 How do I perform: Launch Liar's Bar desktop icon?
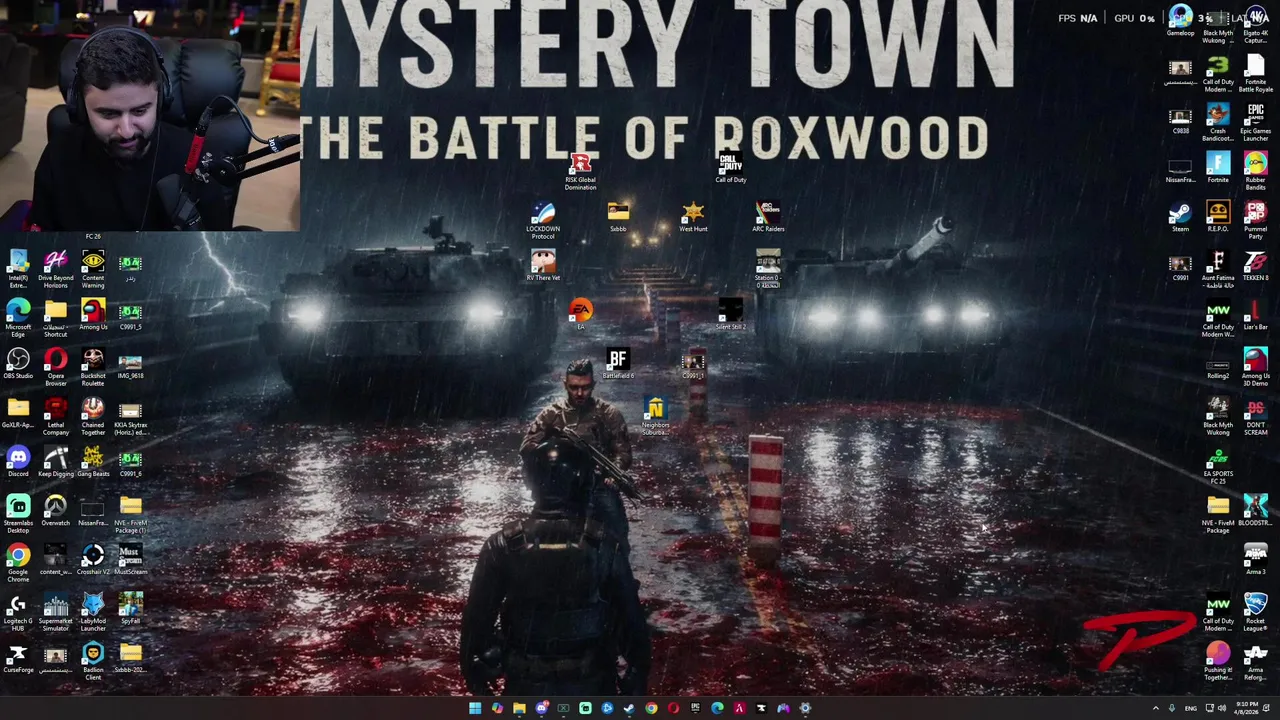[1256, 315]
